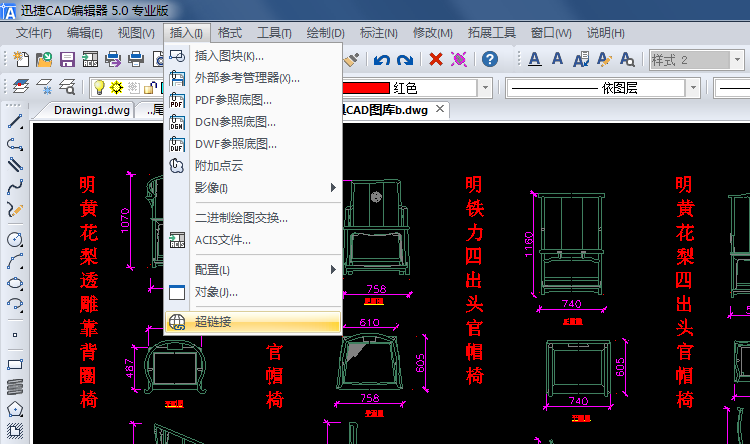This screenshot has width=750, height=444.
Task: Click the red X delete icon
Action: [436, 59]
